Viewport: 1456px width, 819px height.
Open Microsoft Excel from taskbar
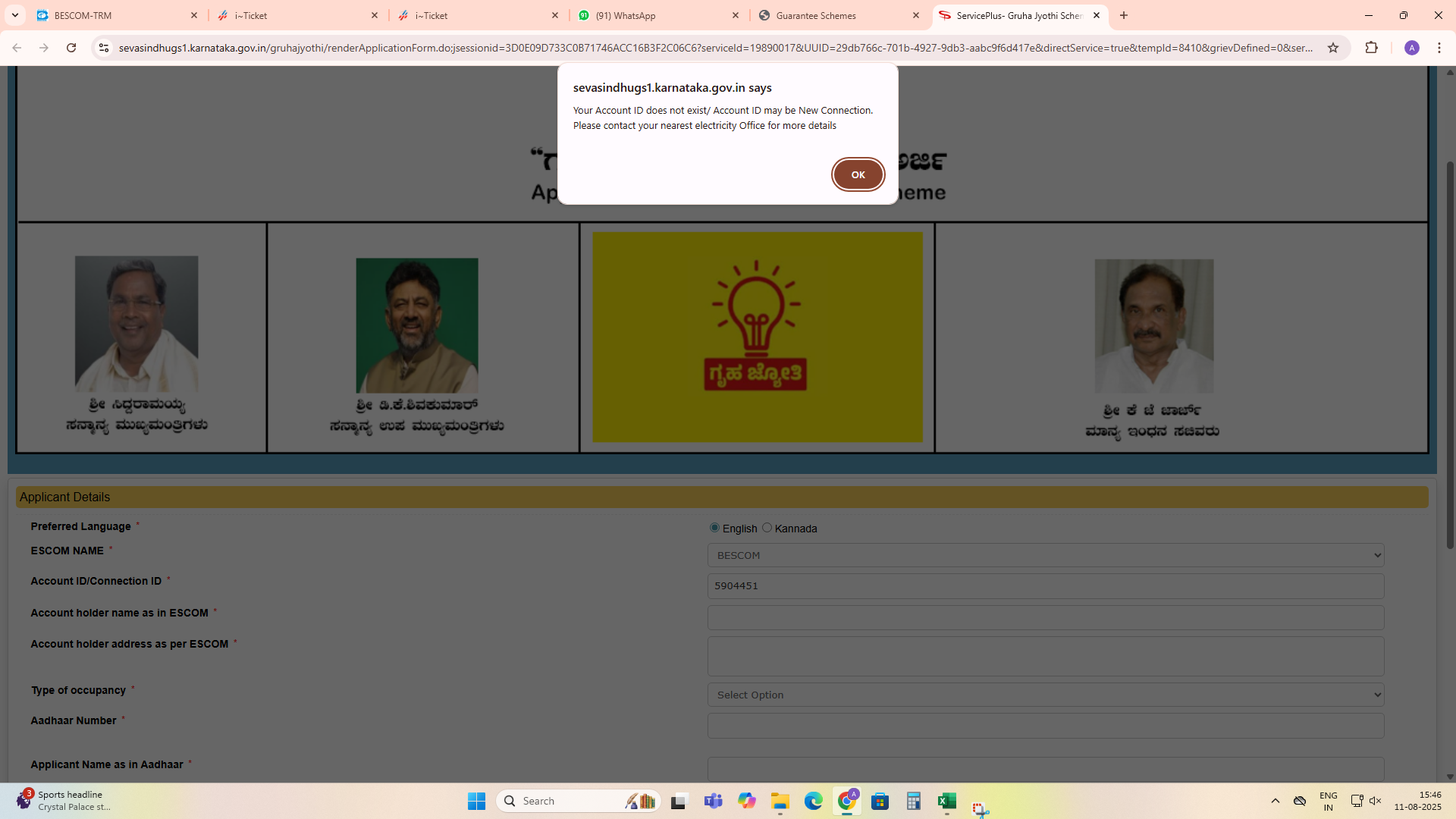(946, 801)
